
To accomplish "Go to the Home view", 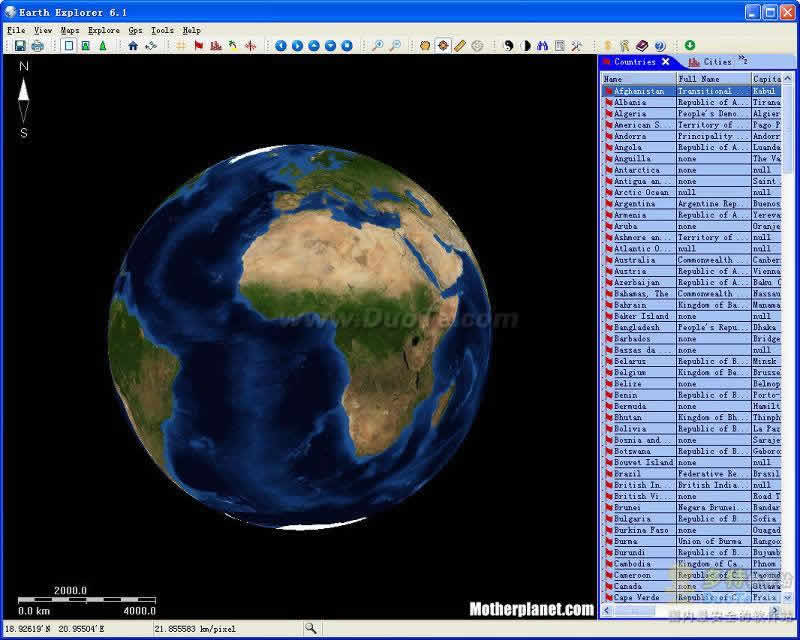I will (133, 46).
